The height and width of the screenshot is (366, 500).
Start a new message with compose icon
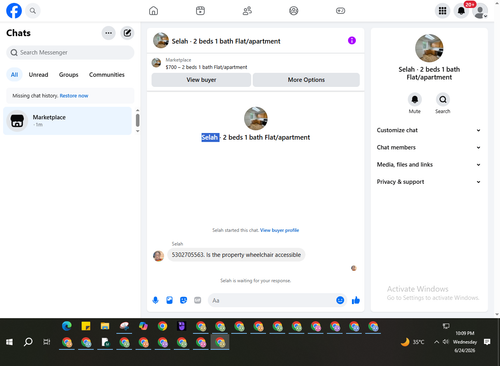click(x=127, y=33)
